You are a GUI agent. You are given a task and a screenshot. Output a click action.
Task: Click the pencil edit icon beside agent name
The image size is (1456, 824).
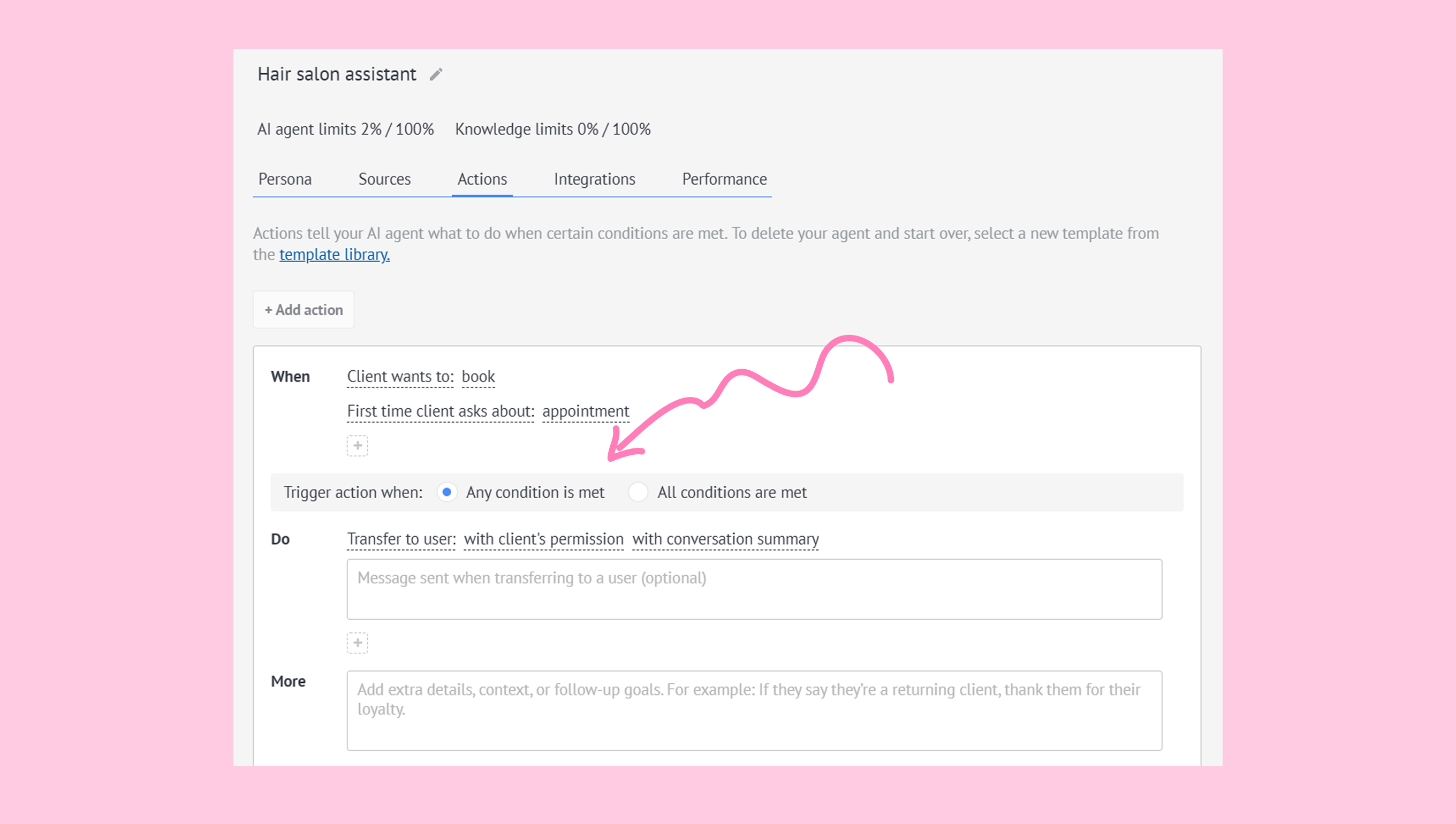click(435, 74)
